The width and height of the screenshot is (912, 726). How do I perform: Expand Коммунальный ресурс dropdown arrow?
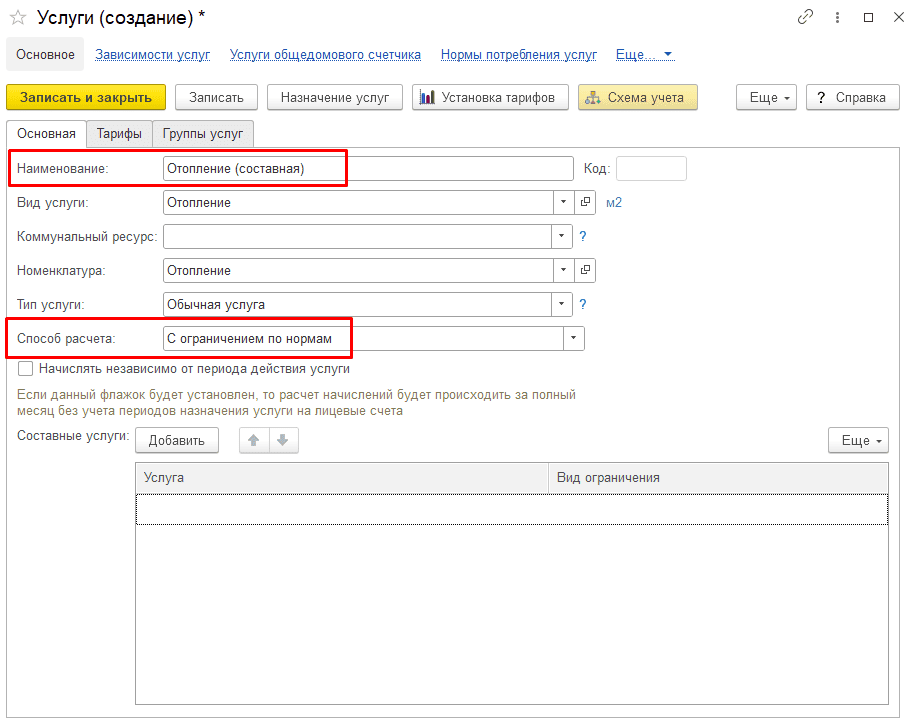(x=561, y=236)
